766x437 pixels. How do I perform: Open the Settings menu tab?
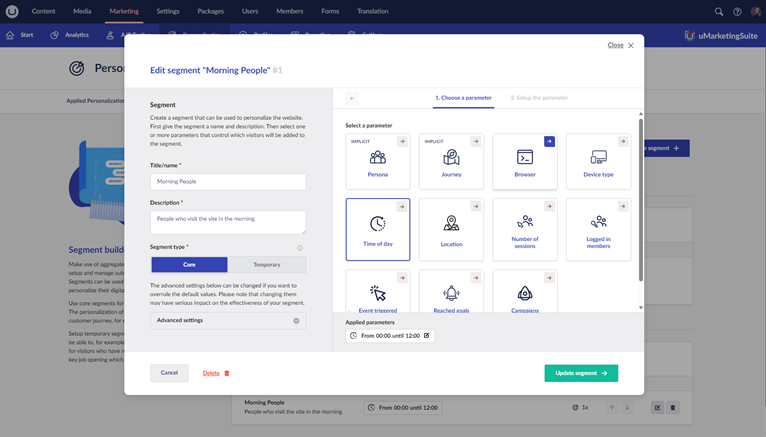click(x=168, y=11)
